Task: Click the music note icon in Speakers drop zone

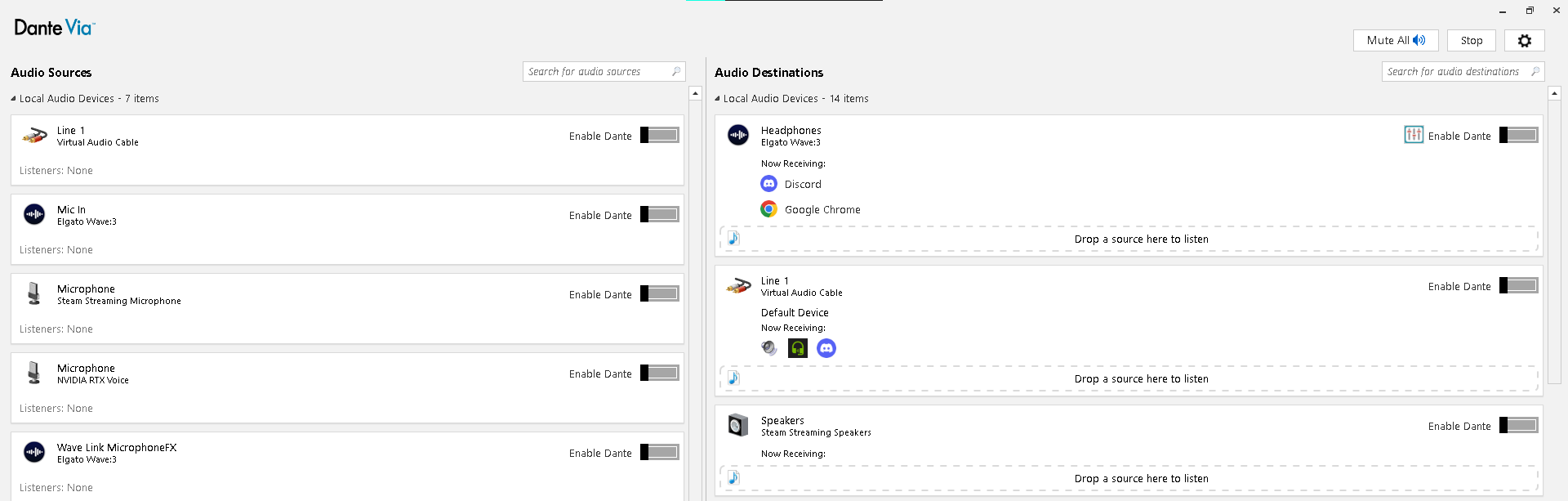Action: point(733,478)
